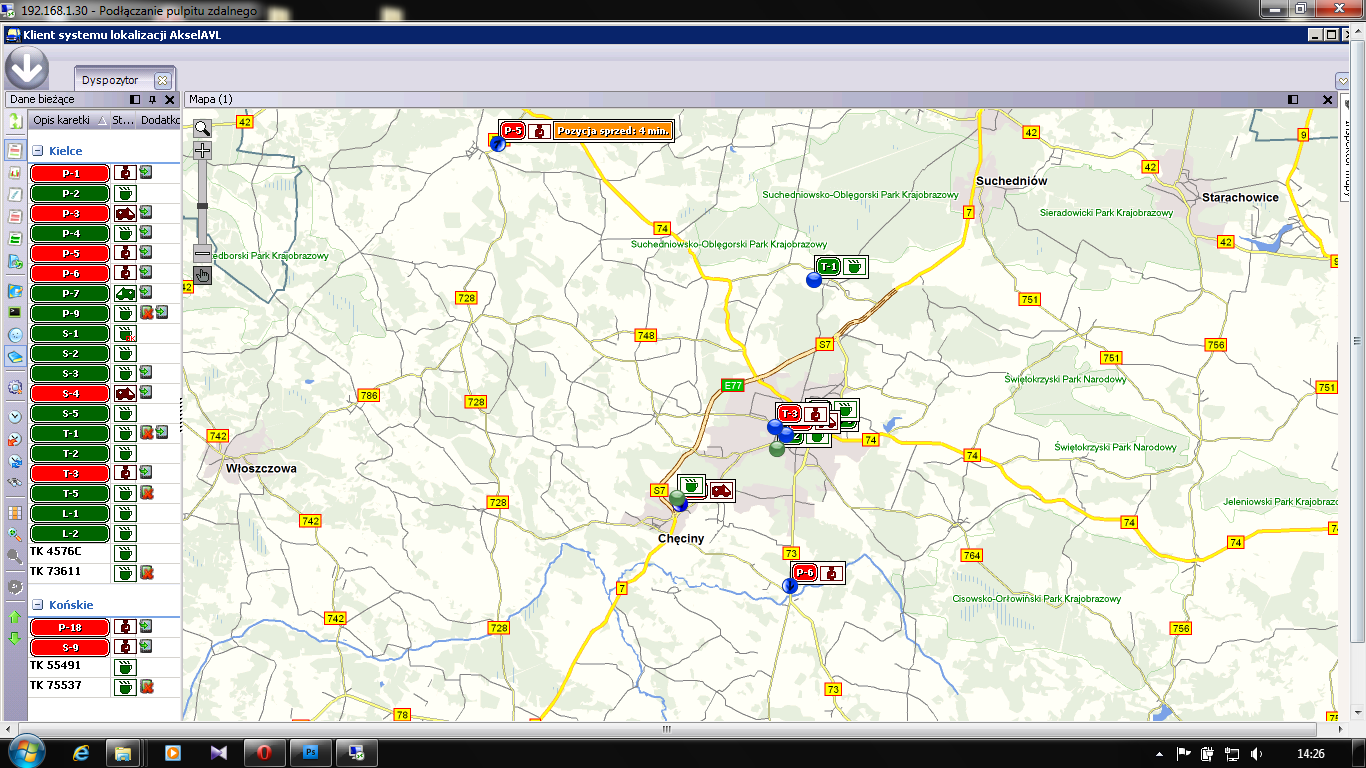
Task: Close the Dyspozytor tab with its X
Action: pos(163,81)
